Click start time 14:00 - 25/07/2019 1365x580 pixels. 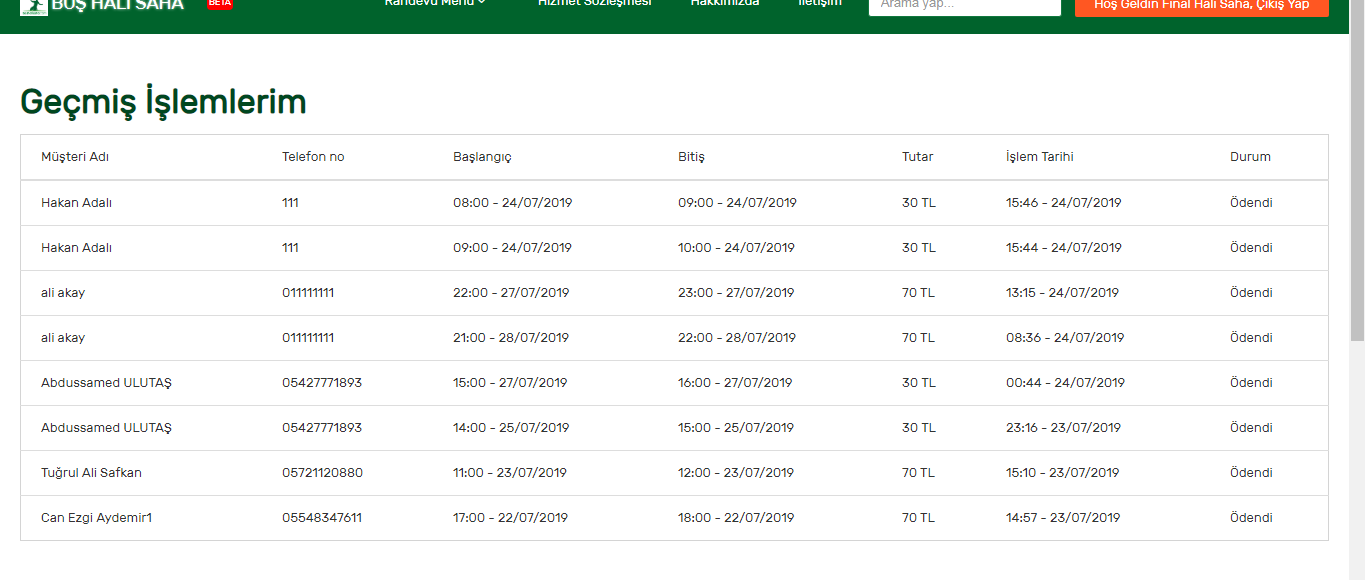coord(511,428)
